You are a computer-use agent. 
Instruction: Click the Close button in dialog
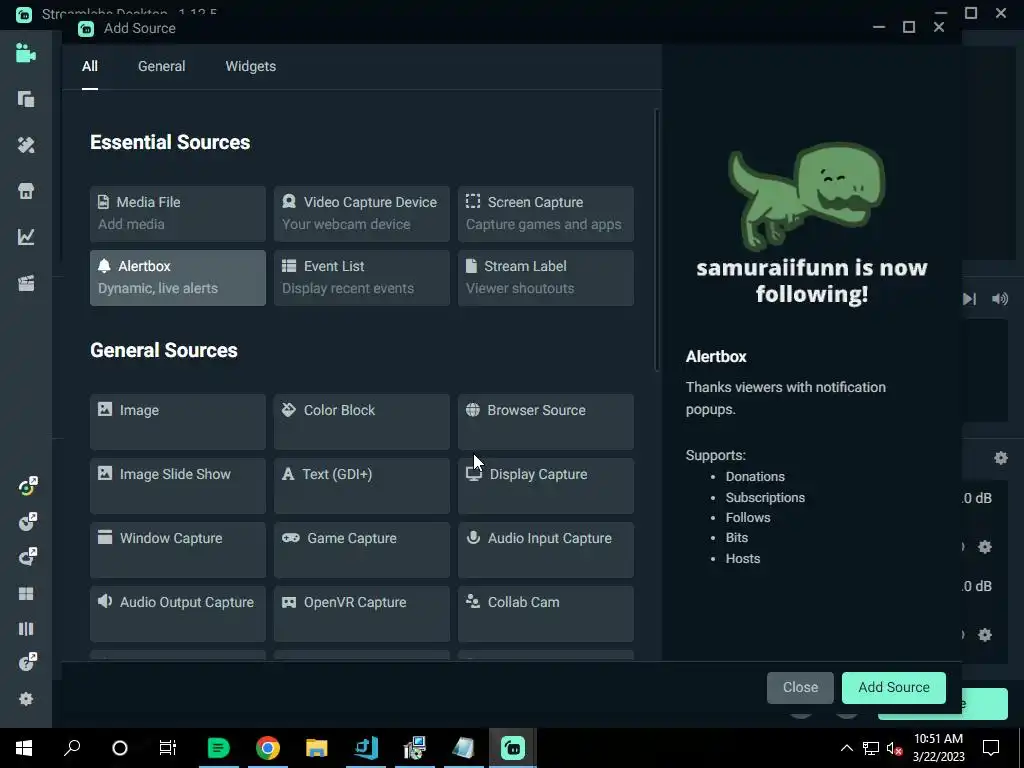800,688
